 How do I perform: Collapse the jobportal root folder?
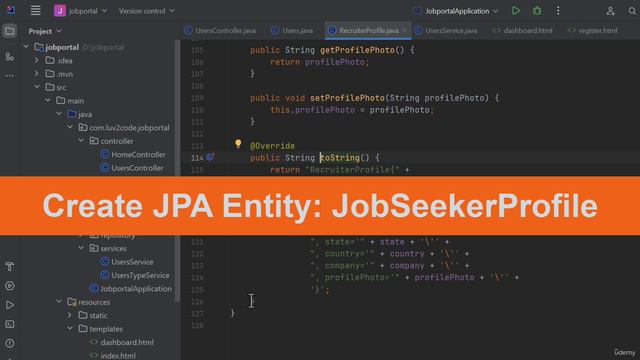[26, 47]
